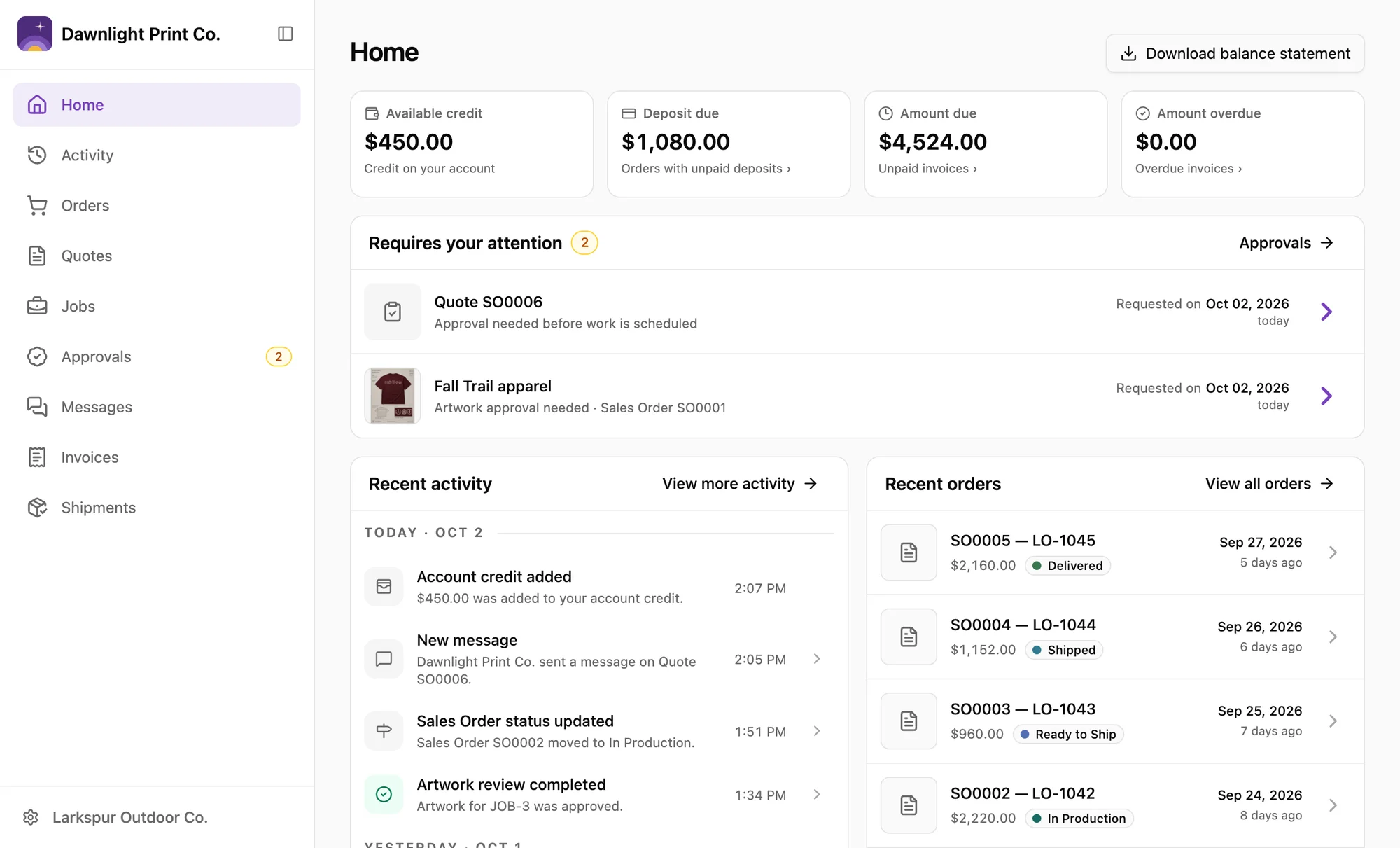The image size is (1400, 848).
Task: Click the Home house icon in sidebar
Action: tap(37, 104)
